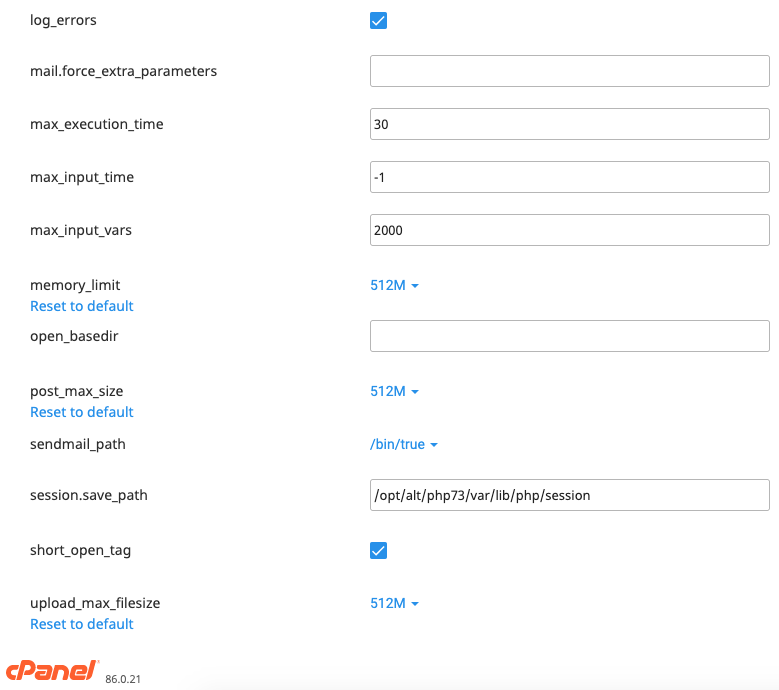779x690 pixels.
Task: Click the open_basedir input field
Action: pyautogui.click(x=569, y=336)
